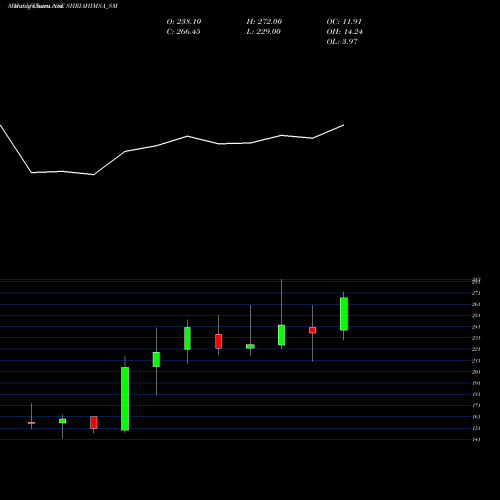Click the 251 price axis label
Image resolution: width=500 pixels, height=500 pixels.
click(476, 315)
